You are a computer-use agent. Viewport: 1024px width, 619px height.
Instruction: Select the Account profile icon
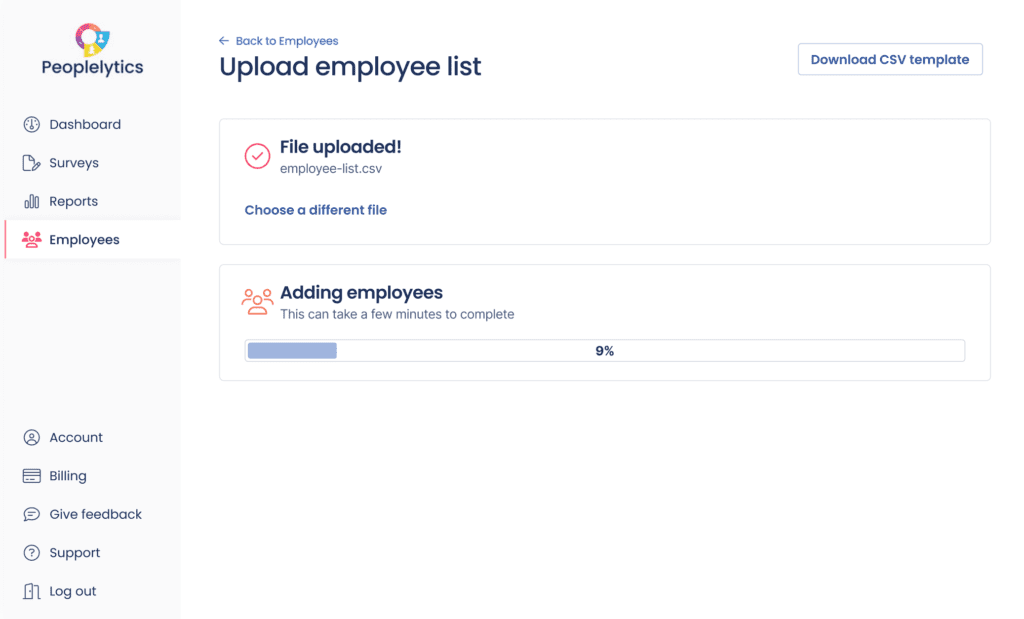click(x=31, y=437)
